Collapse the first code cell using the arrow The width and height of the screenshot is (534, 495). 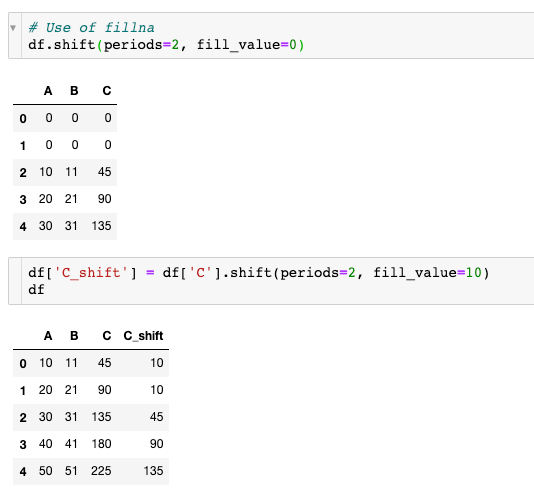pos(13,28)
